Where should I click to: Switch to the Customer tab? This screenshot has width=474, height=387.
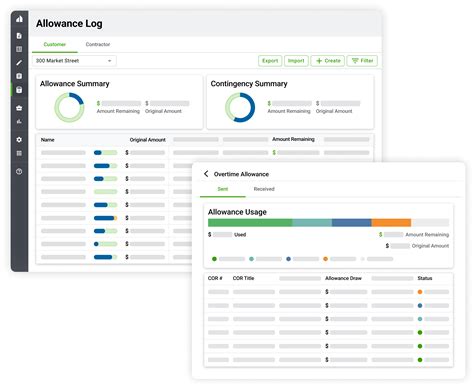coord(55,44)
